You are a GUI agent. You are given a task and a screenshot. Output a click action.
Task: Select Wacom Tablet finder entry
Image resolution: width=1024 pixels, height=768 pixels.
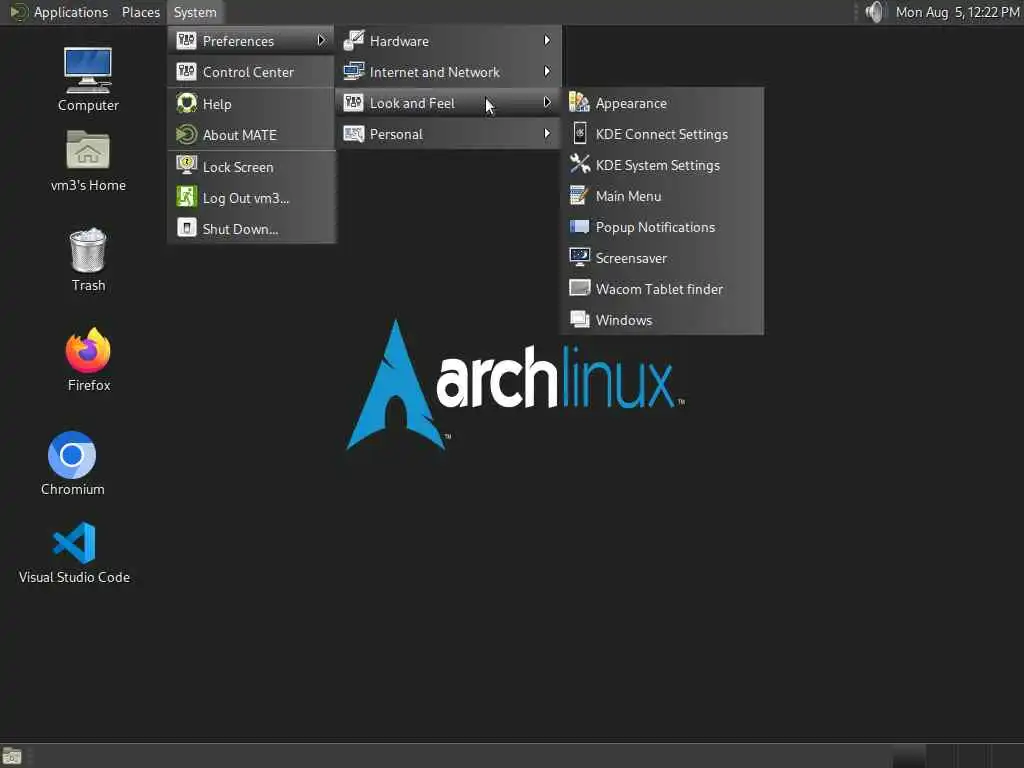(x=662, y=289)
